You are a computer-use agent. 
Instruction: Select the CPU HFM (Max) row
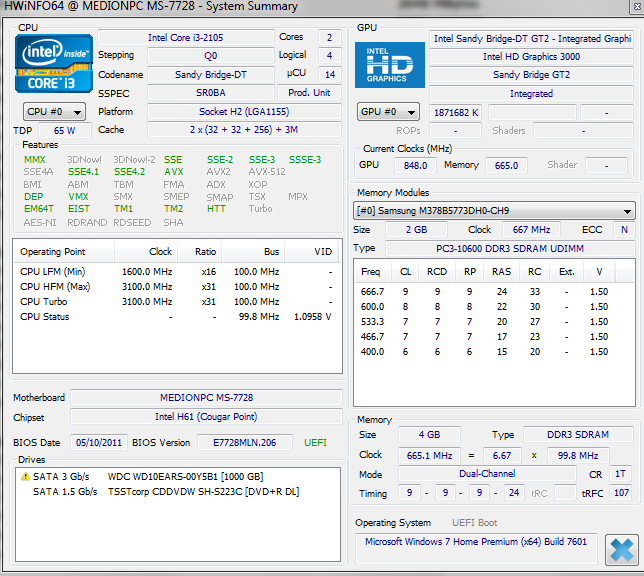click(x=177, y=287)
